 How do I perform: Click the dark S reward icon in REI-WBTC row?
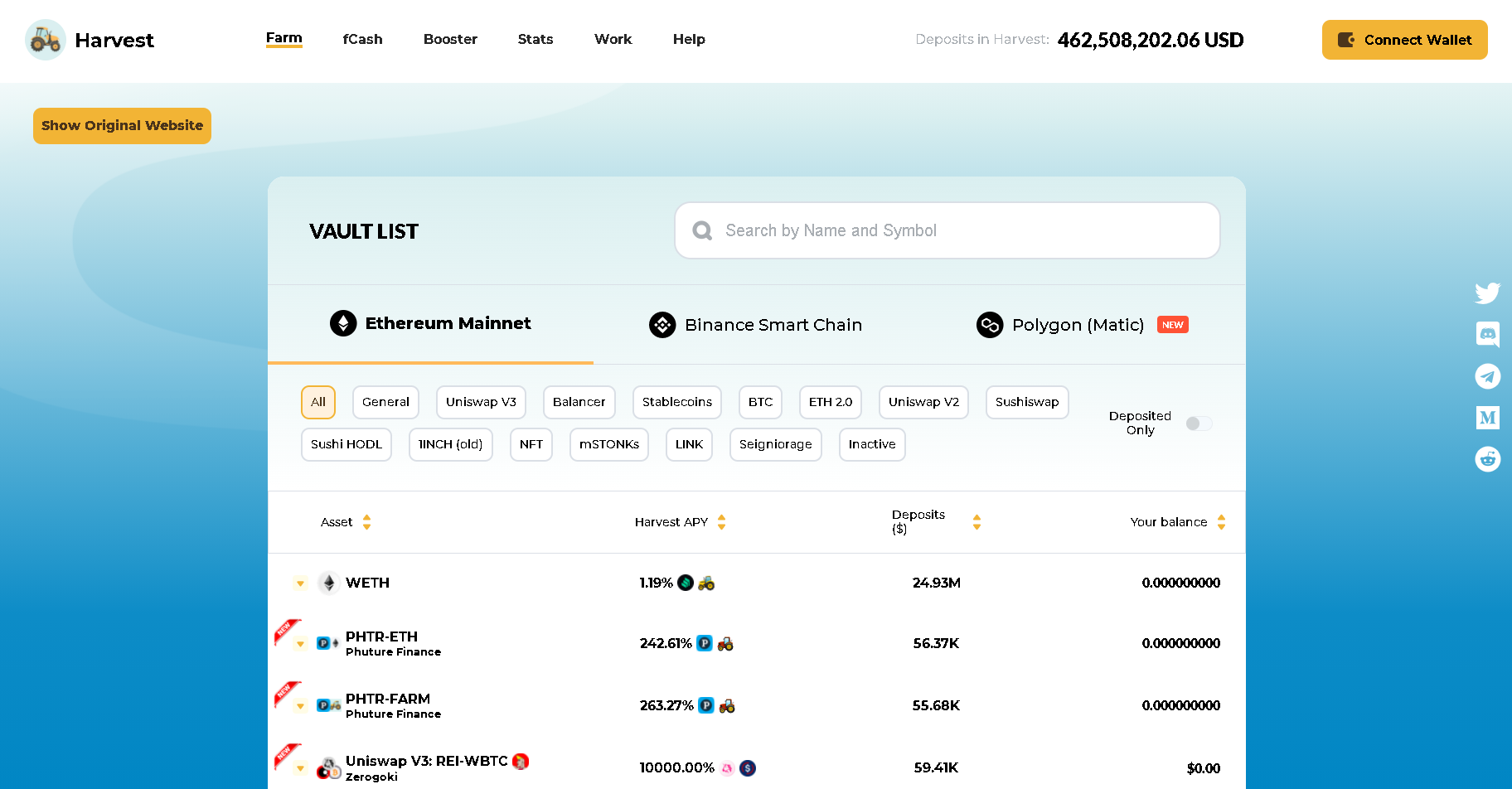point(748,768)
